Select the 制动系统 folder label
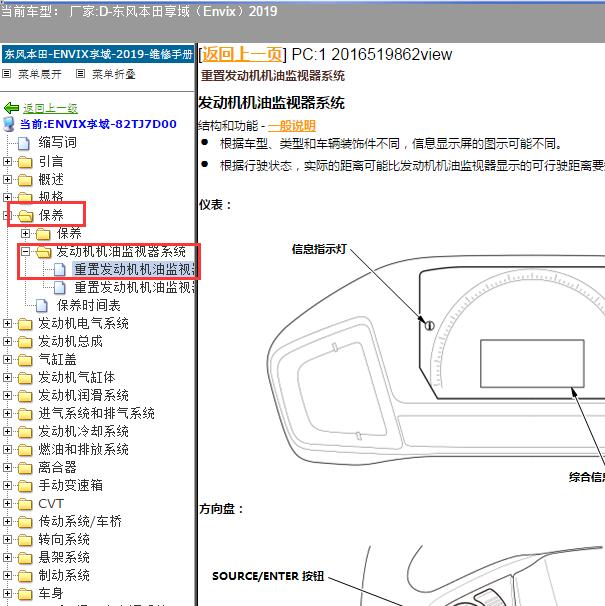Screen dimensions: 605x606 click(x=64, y=575)
